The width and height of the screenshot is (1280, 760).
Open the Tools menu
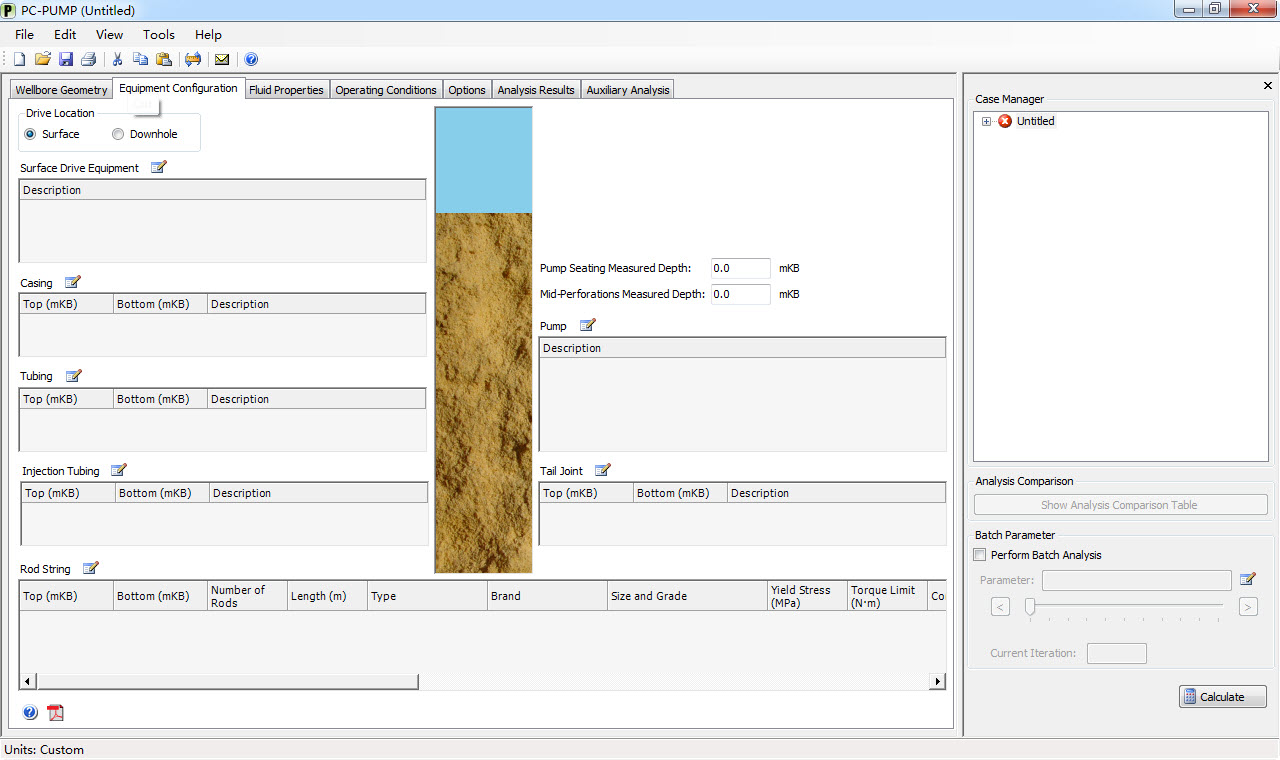[x=159, y=35]
